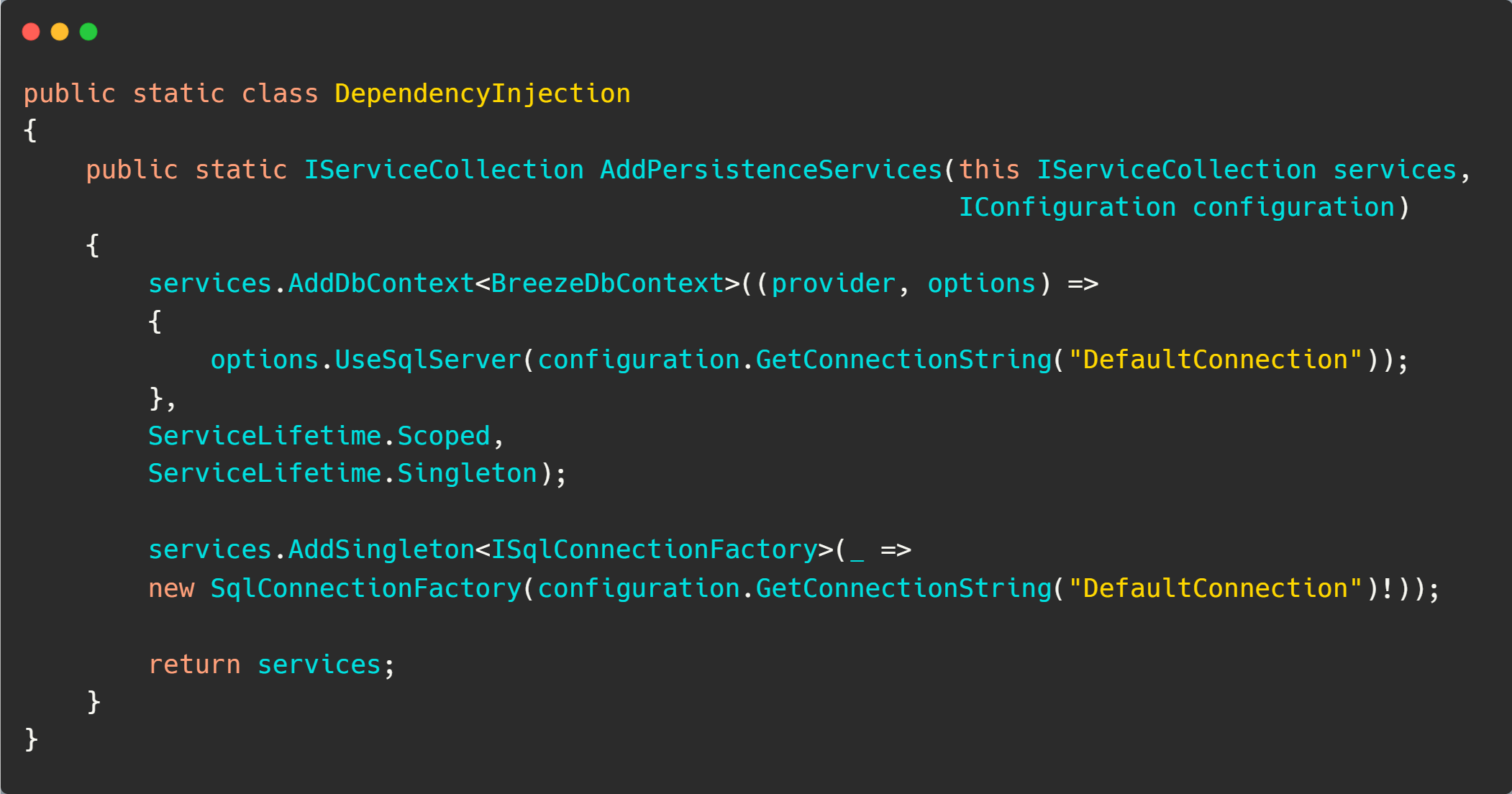Click ServiceLifetime.Scoped argument
Image resolution: width=1512 pixels, height=794 pixels.
[x=319, y=436]
